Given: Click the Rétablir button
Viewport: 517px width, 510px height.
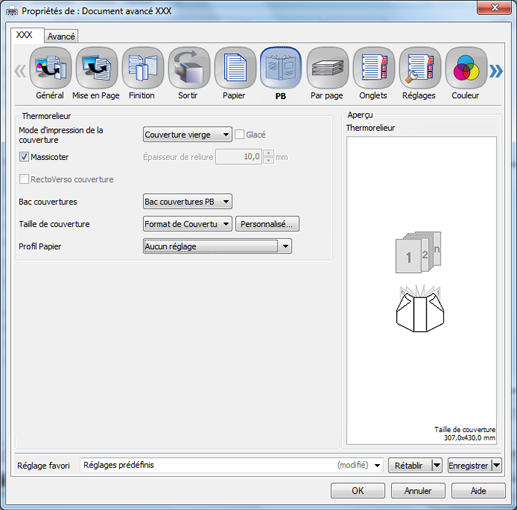Looking at the screenshot, I should [x=410, y=465].
